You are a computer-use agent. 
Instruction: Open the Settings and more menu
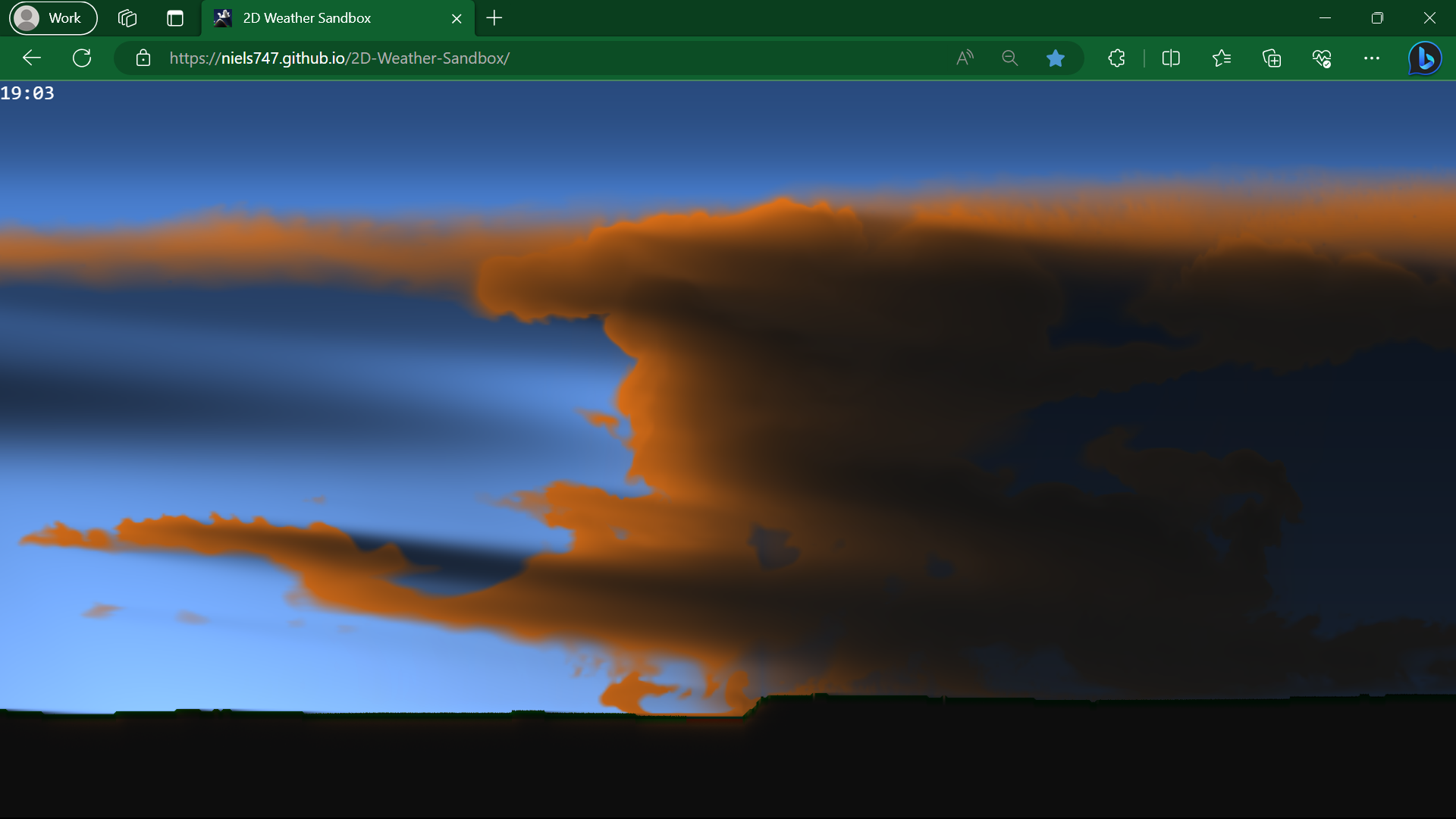point(1373,58)
